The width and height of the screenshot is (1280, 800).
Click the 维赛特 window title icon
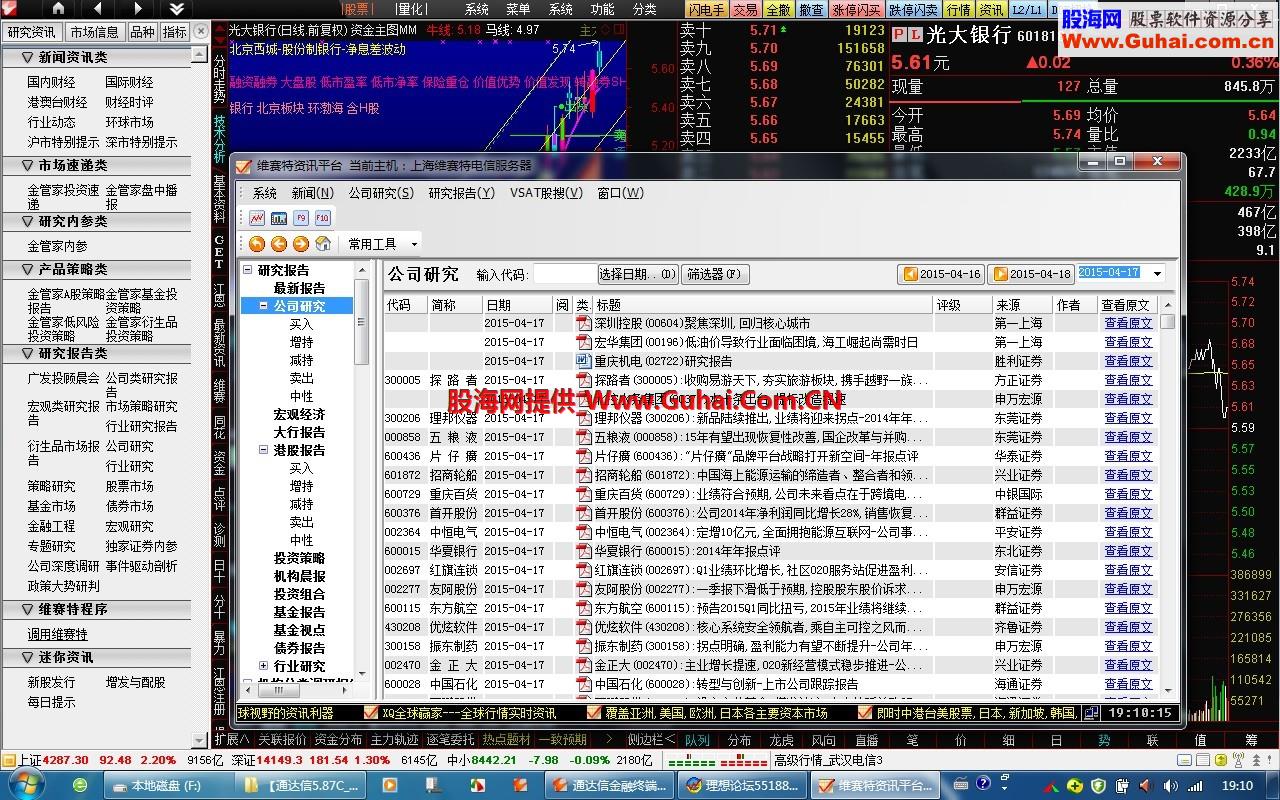click(x=243, y=165)
